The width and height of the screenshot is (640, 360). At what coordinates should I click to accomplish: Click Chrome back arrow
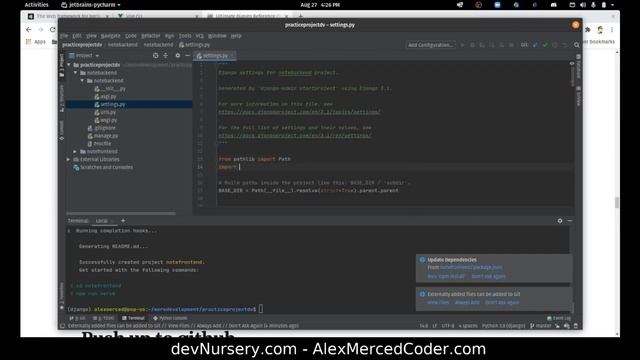[x=29, y=30]
